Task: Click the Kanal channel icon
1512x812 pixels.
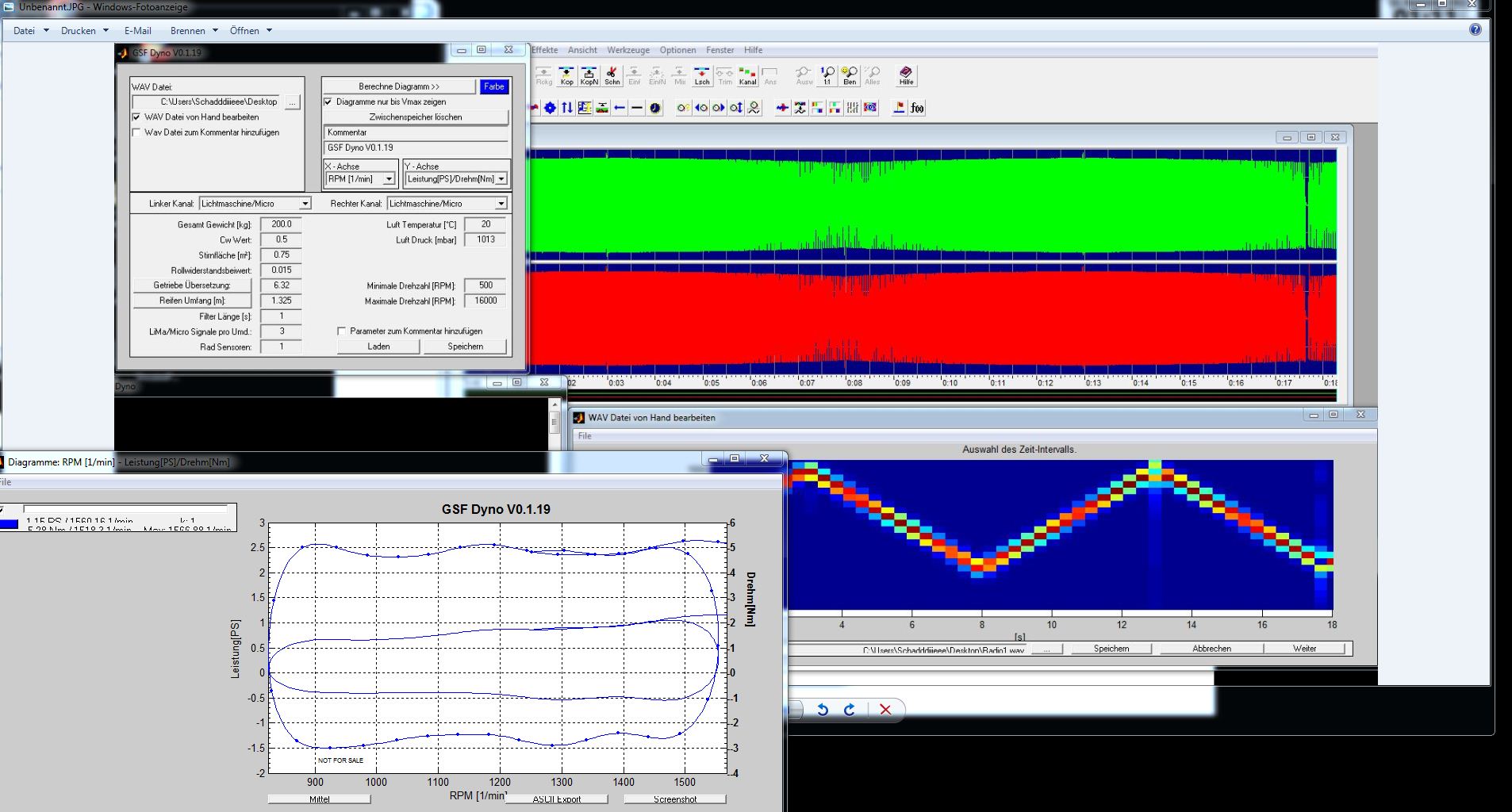Action: point(747,75)
